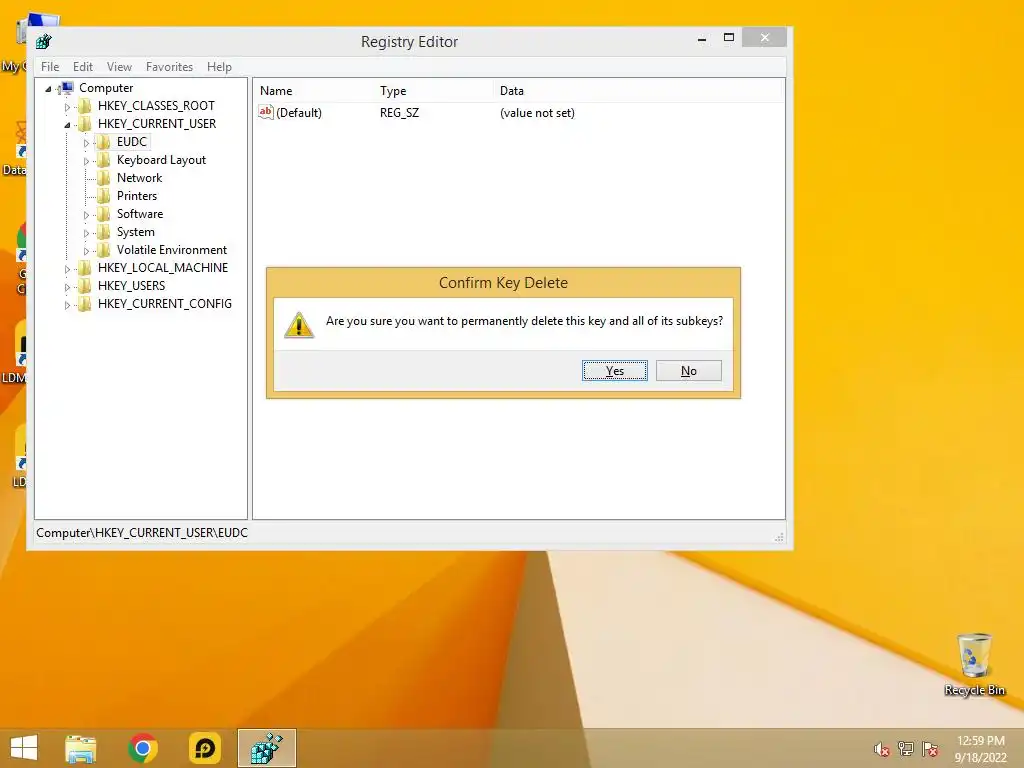Open the yellow LDPlayer taskbar icon
1024x768 pixels.
tap(204, 748)
